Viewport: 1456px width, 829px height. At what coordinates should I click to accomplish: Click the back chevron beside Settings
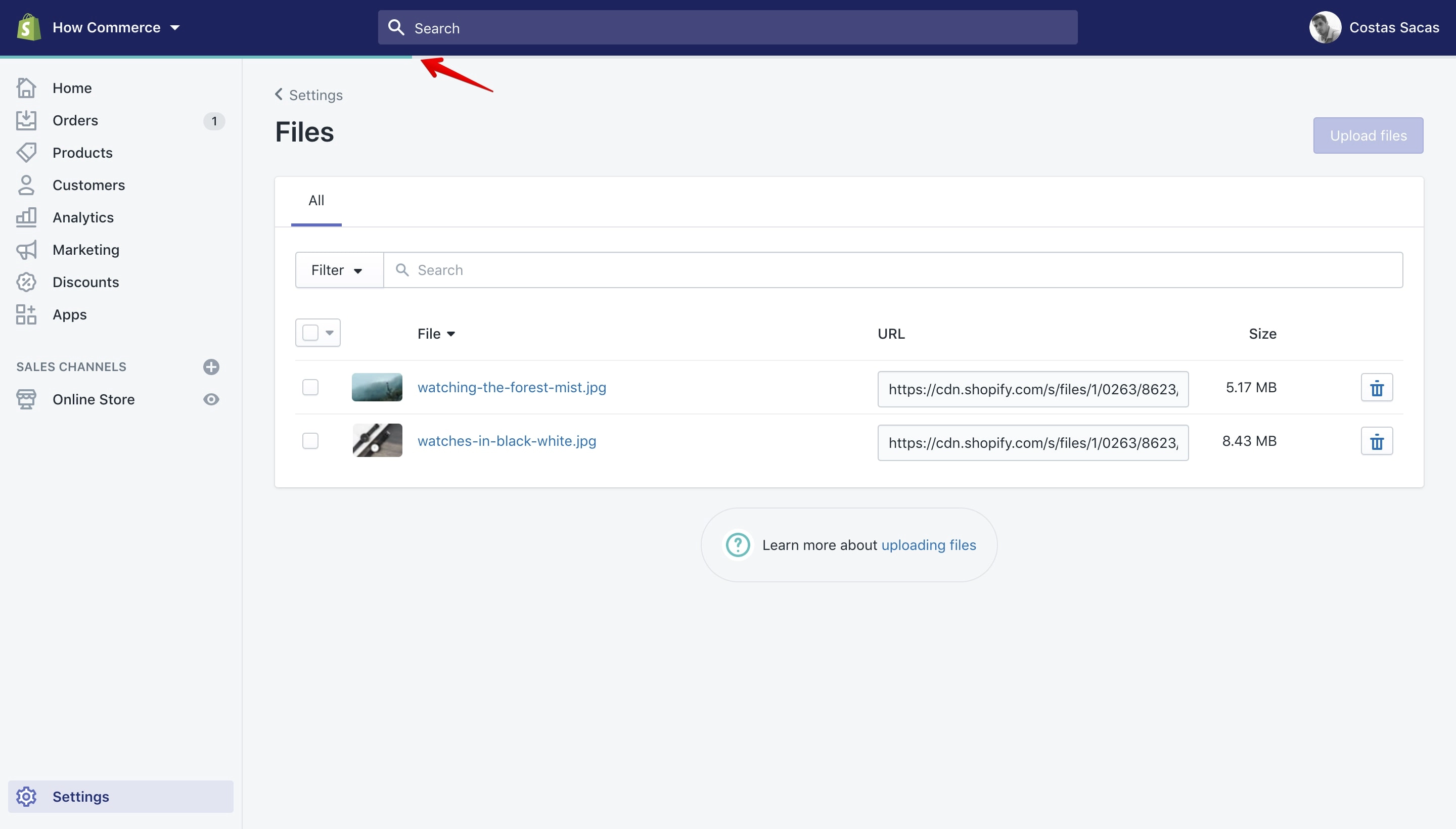tap(279, 95)
